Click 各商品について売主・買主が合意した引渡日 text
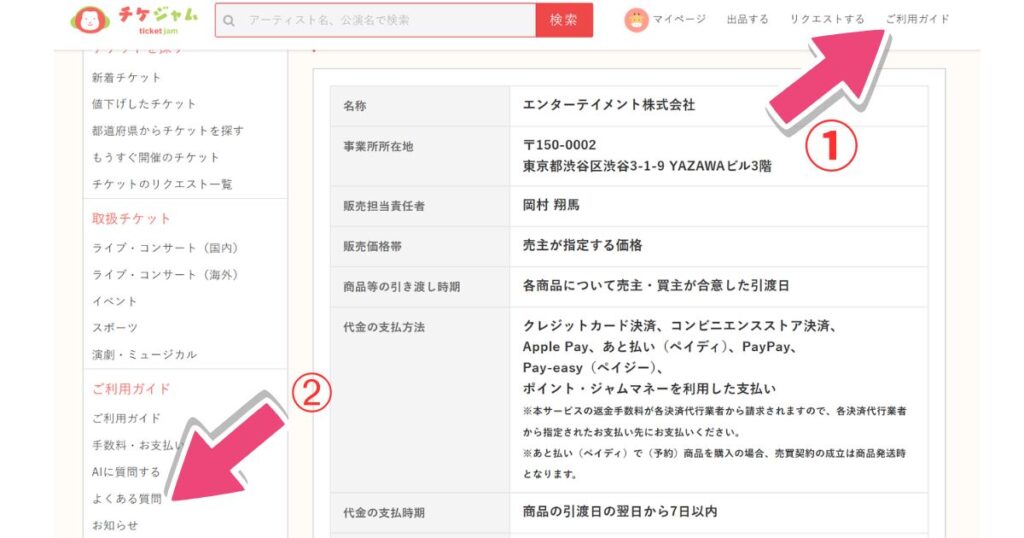The image size is (1024, 538). [656, 285]
